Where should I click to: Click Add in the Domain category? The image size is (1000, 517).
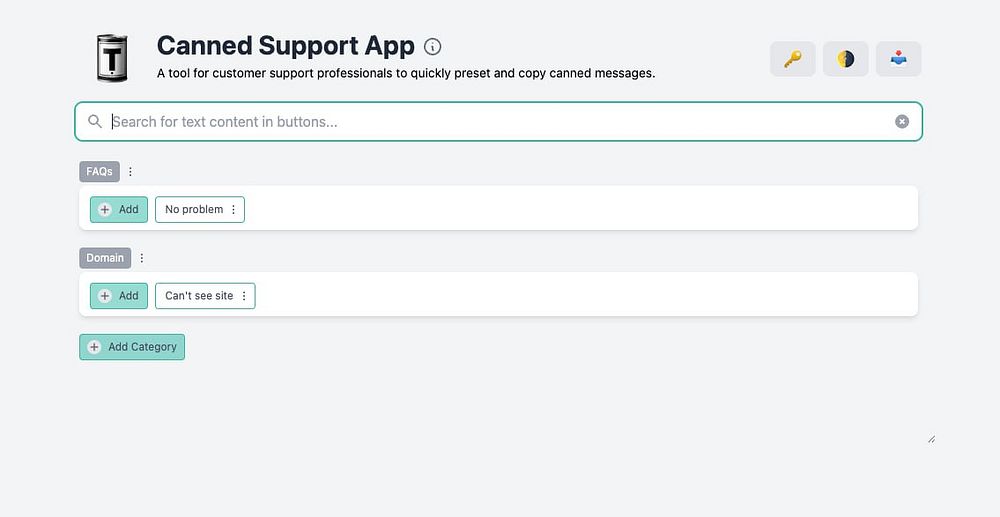(x=119, y=296)
